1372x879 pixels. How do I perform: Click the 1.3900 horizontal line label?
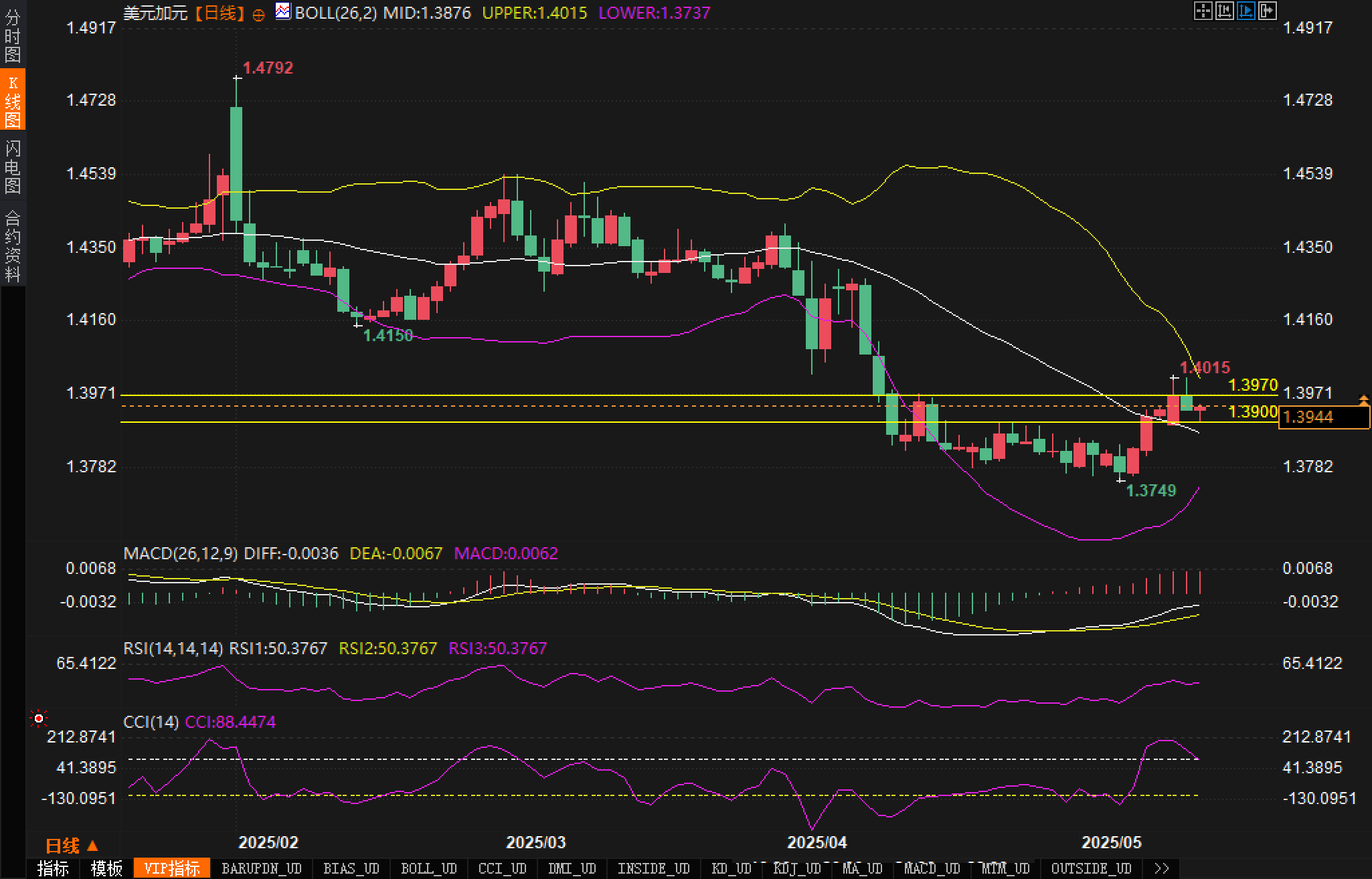[x=1254, y=412]
